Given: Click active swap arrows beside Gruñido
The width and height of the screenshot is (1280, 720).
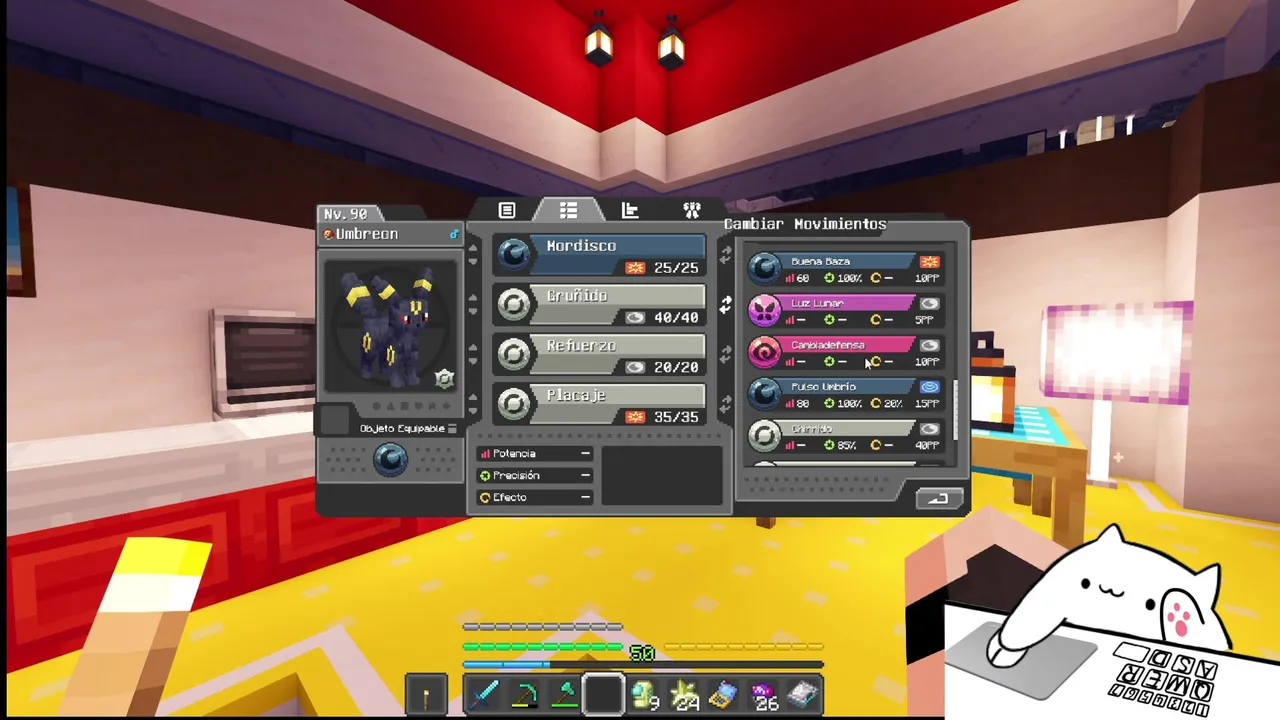Looking at the screenshot, I should click(x=725, y=304).
